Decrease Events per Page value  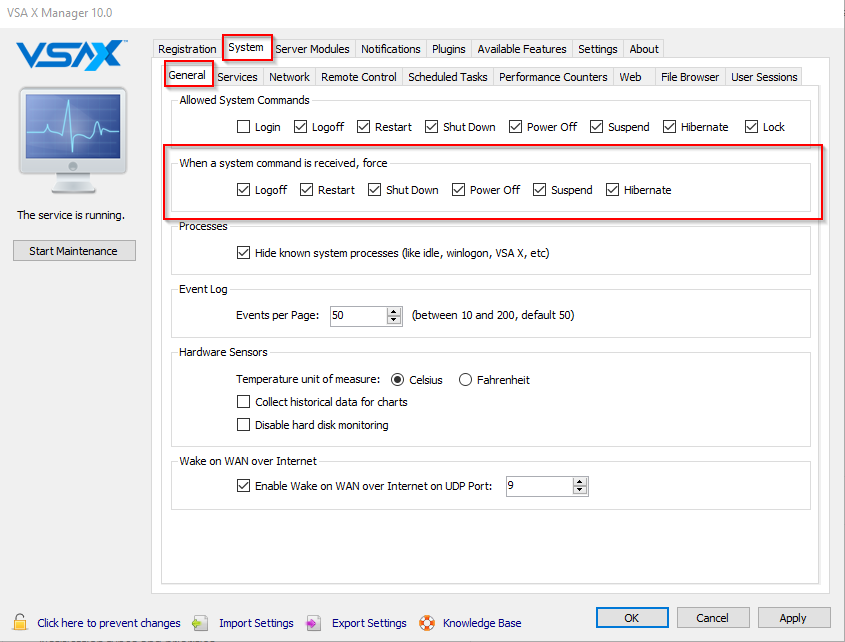(x=394, y=320)
